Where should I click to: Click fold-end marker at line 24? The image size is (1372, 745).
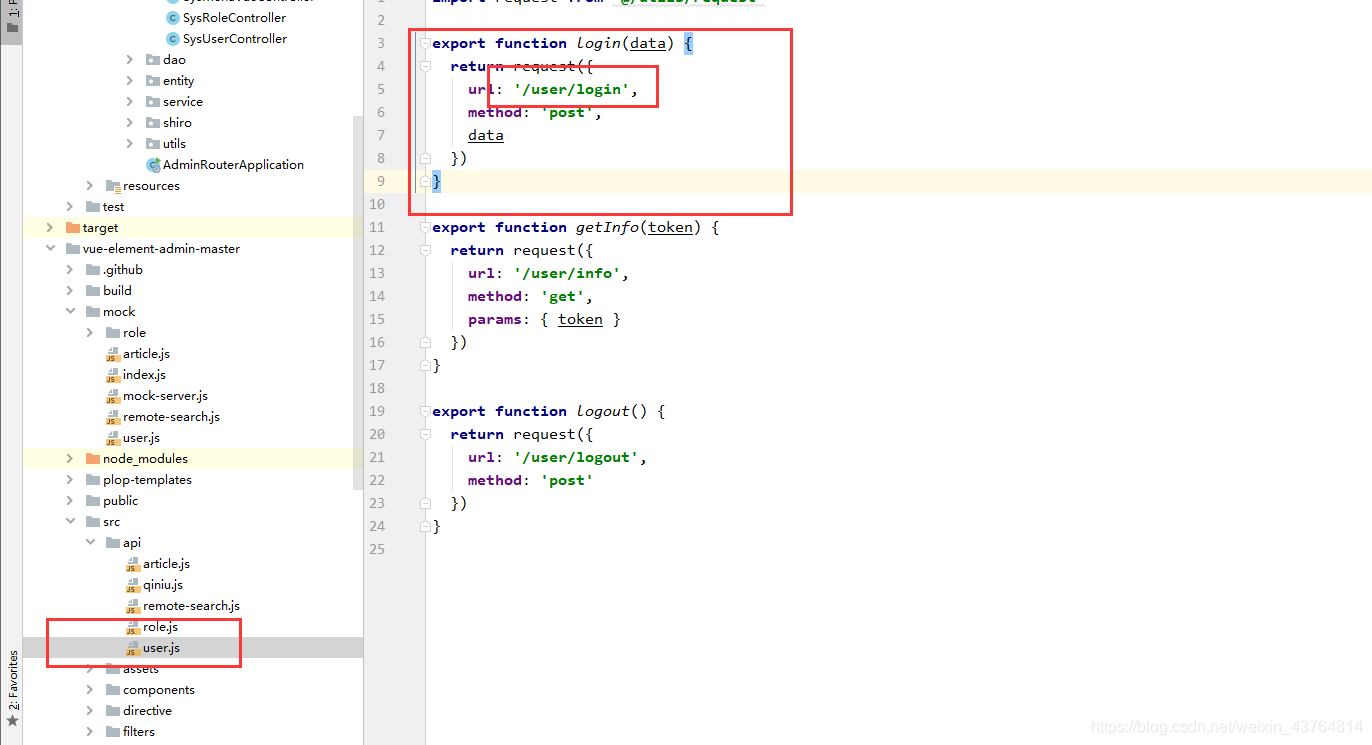[x=425, y=526]
